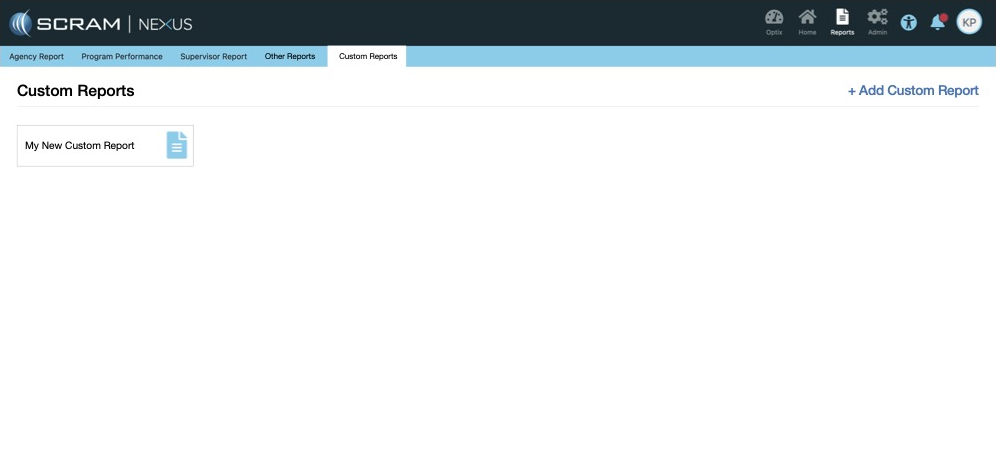
Task: Click the red notification badge on bell
Action: click(943, 17)
